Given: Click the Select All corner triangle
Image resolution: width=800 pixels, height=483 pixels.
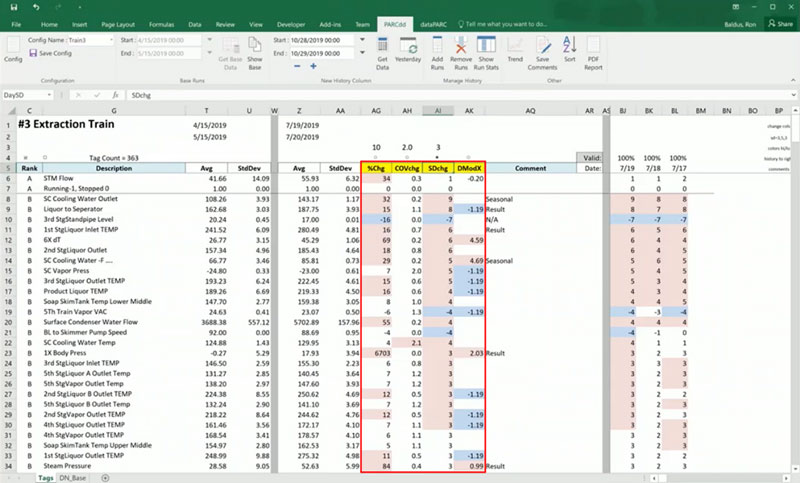Looking at the screenshot, I should [x=12, y=111].
